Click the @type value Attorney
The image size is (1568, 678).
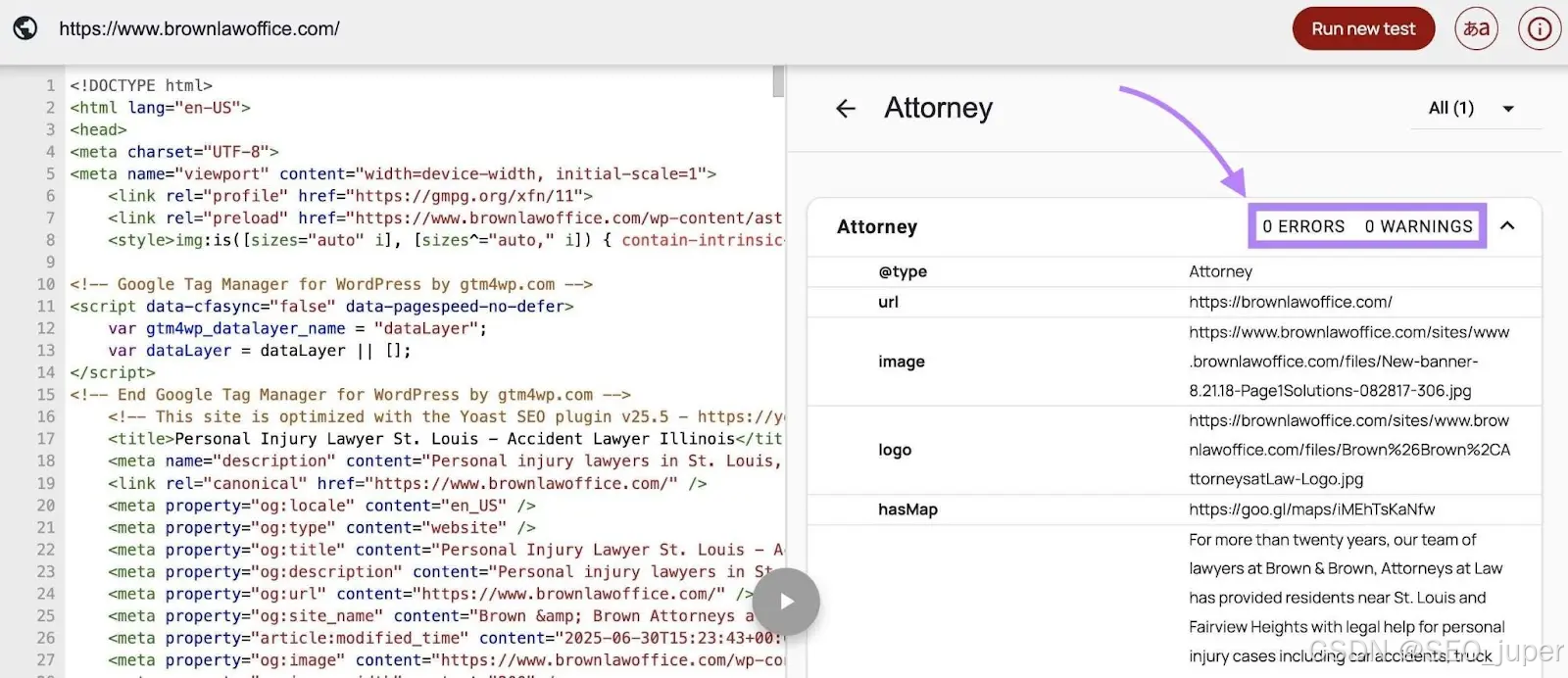click(1220, 271)
